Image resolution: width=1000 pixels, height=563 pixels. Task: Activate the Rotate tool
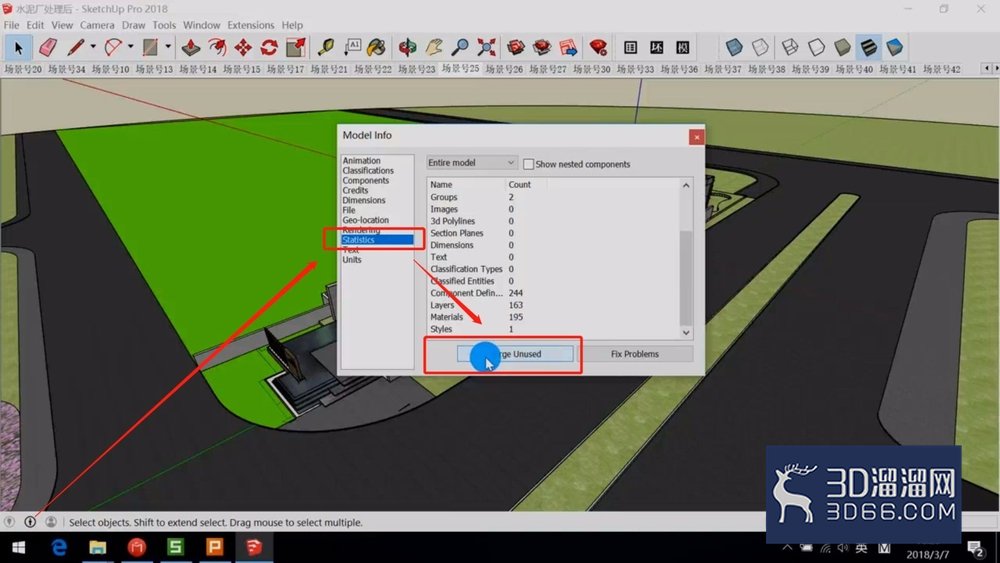point(269,47)
